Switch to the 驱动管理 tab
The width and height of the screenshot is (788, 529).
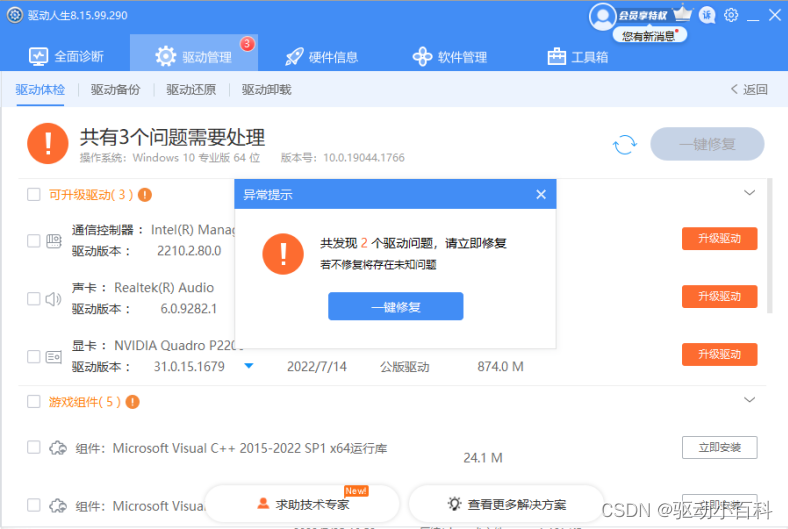[194, 53]
